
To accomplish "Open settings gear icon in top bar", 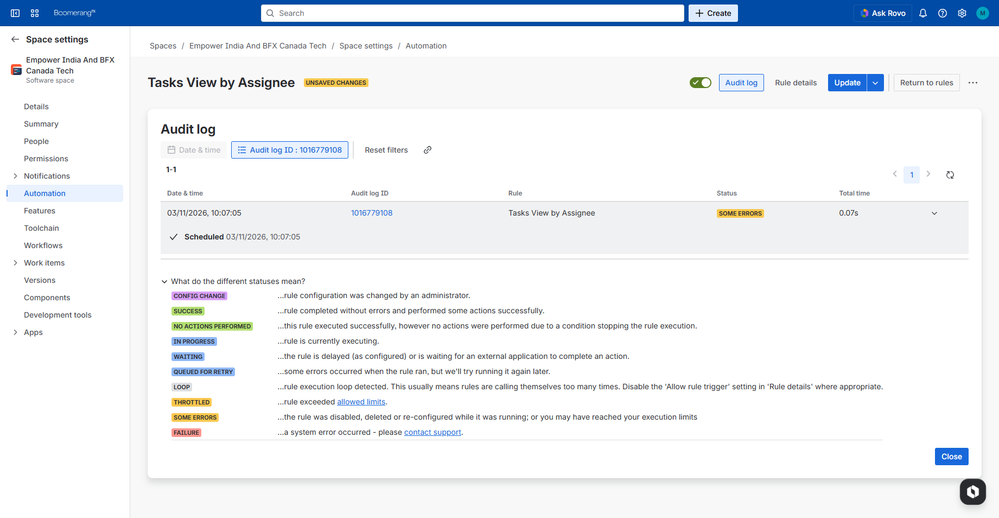I will [962, 13].
